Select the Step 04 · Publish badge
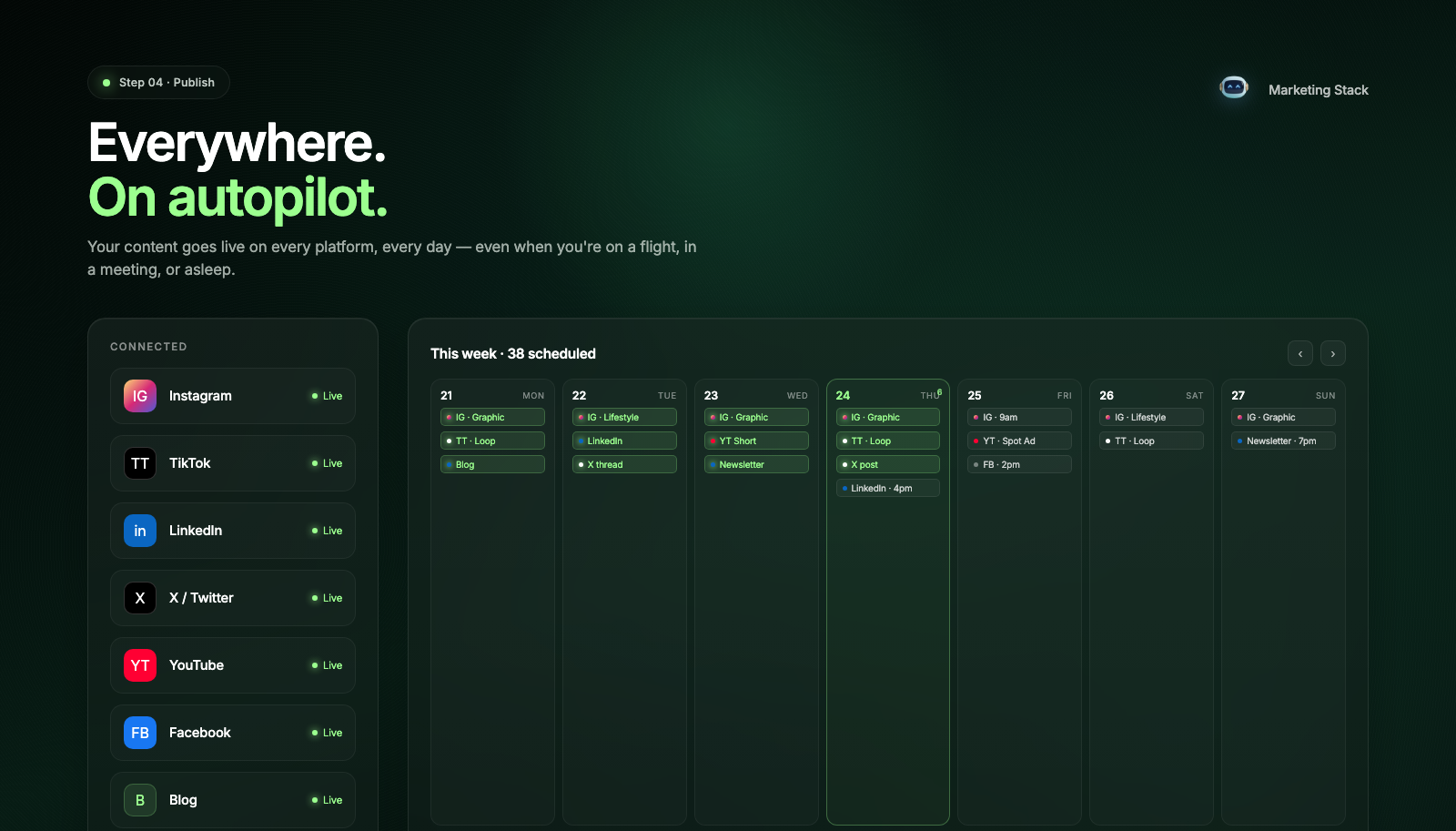This screenshot has height=831, width=1456. 158,83
